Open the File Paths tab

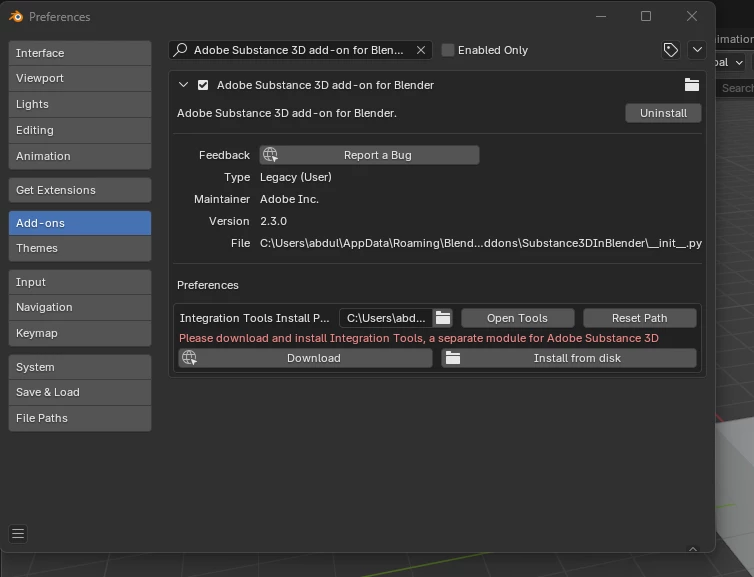[x=80, y=418]
